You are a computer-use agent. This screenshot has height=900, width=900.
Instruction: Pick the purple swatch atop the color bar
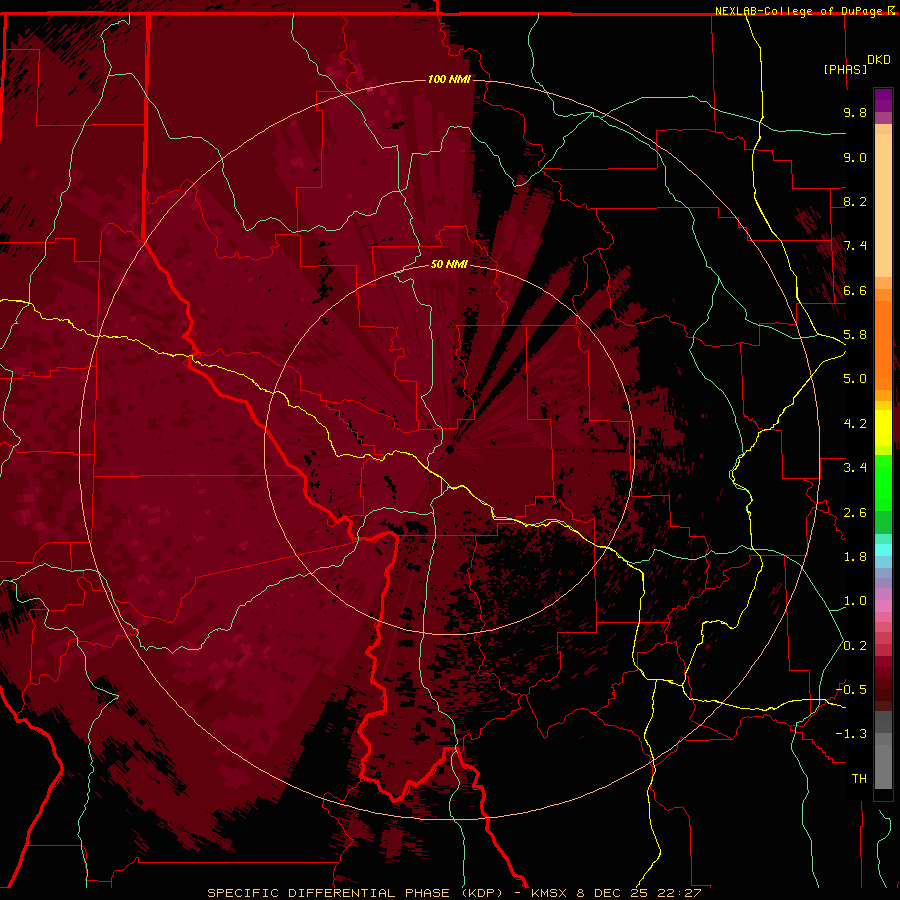(883, 100)
